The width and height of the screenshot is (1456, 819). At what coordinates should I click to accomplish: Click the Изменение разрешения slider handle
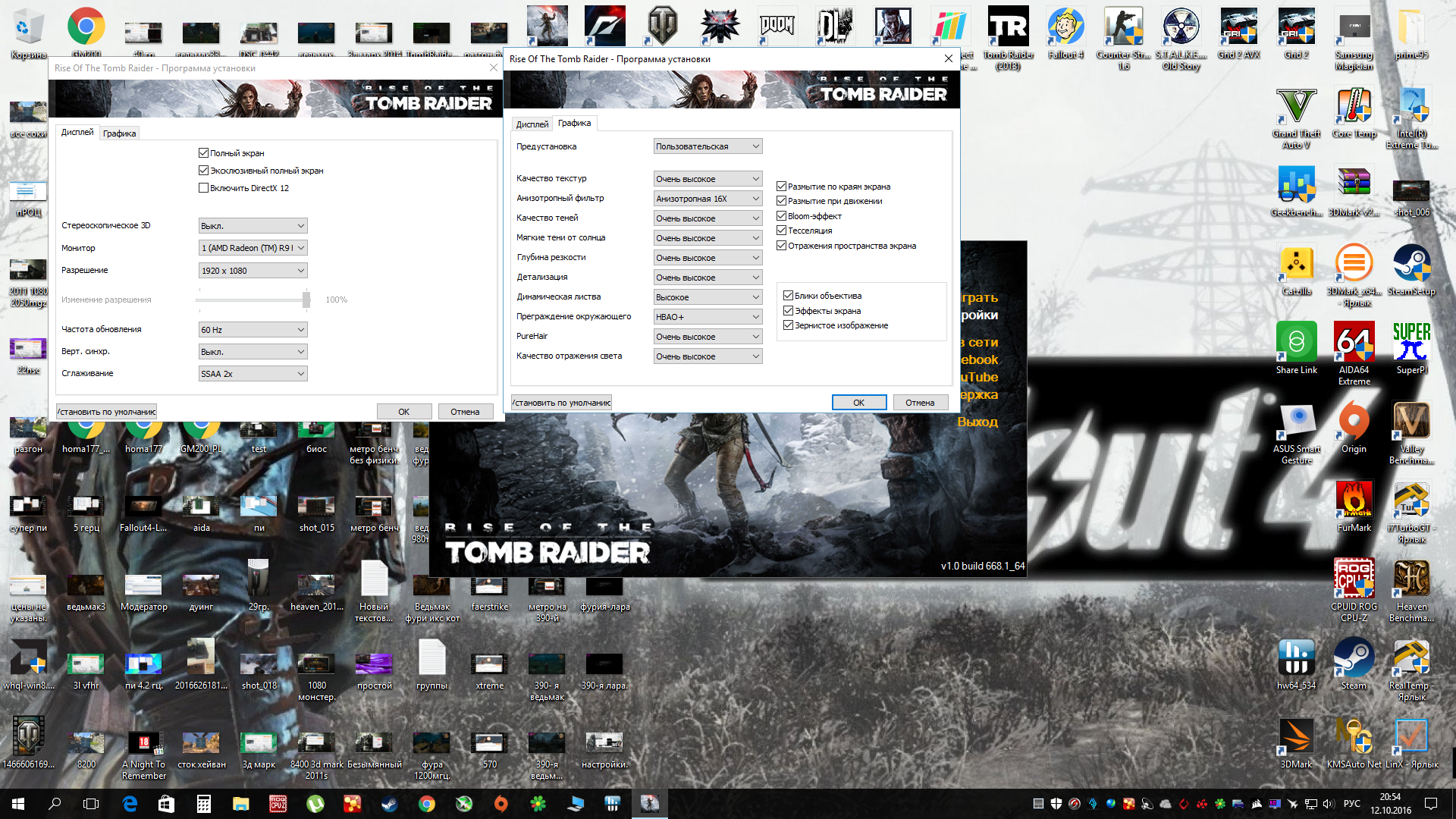click(x=306, y=300)
